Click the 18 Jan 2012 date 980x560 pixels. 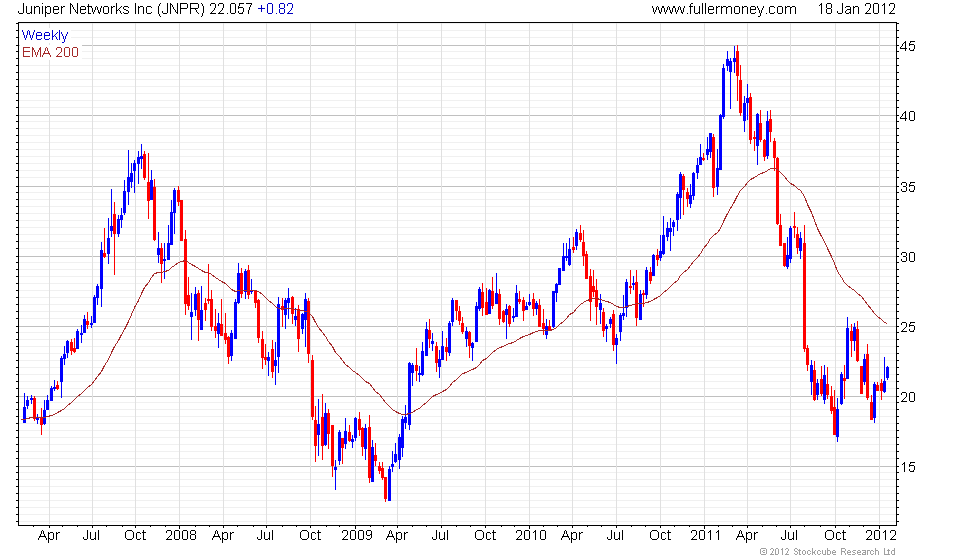coord(856,9)
